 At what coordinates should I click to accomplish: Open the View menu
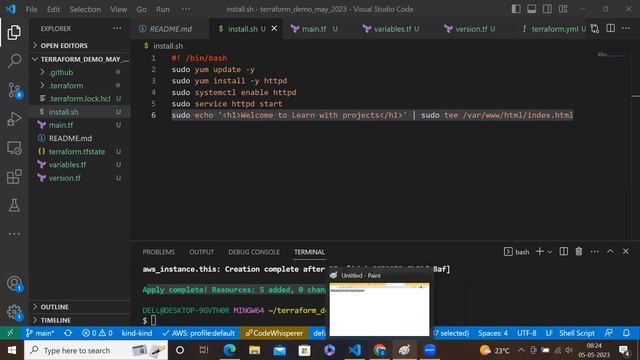coord(118,9)
